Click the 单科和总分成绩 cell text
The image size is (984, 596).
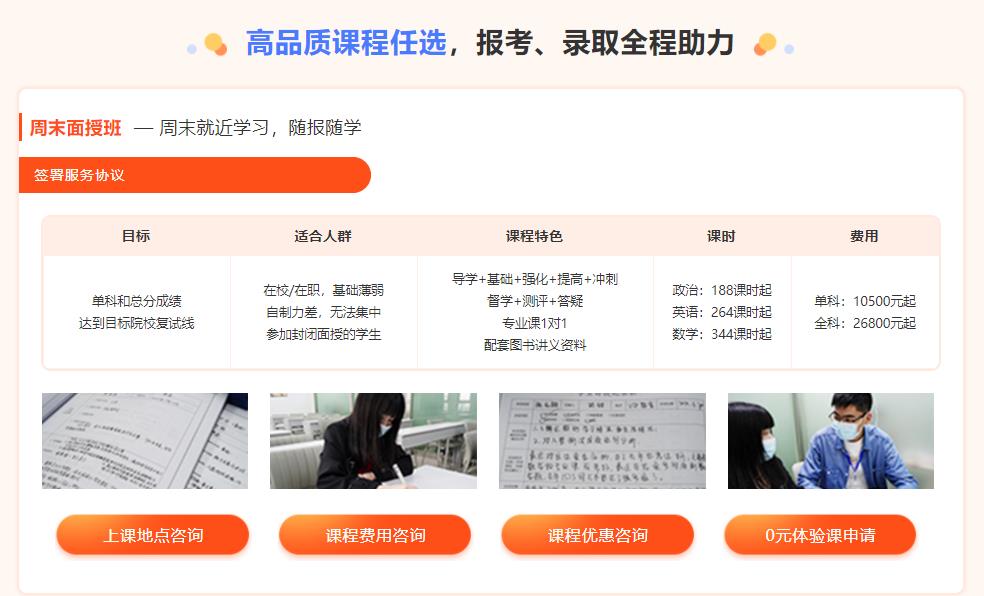click(x=136, y=301)
